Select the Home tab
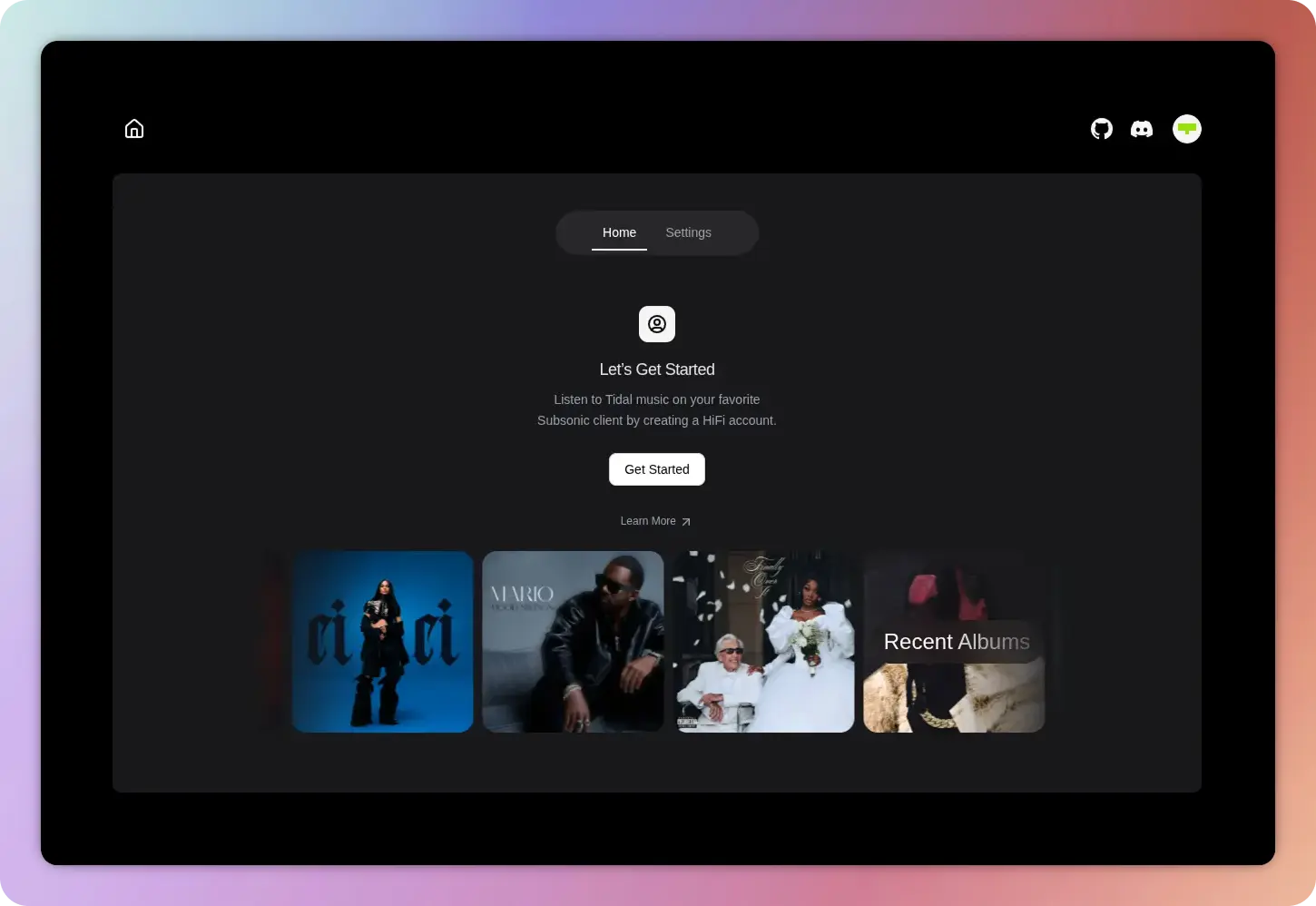The height and width of the screenshot is (906, 1316). tap(619, 232)
